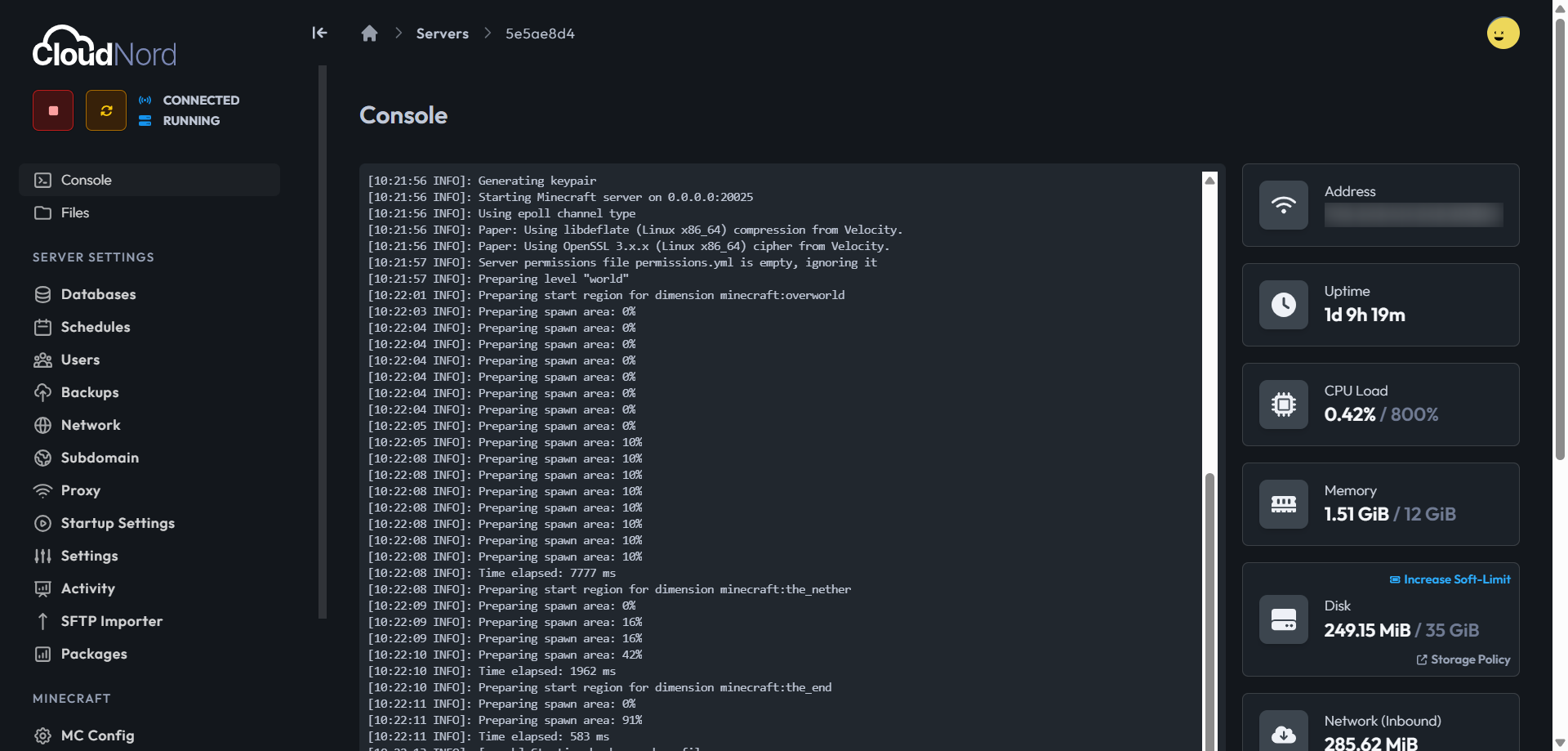The width and height of the screenshot is (1568, 751).
Task: Open the user avatar menu
Action: tap(1503, 34)
